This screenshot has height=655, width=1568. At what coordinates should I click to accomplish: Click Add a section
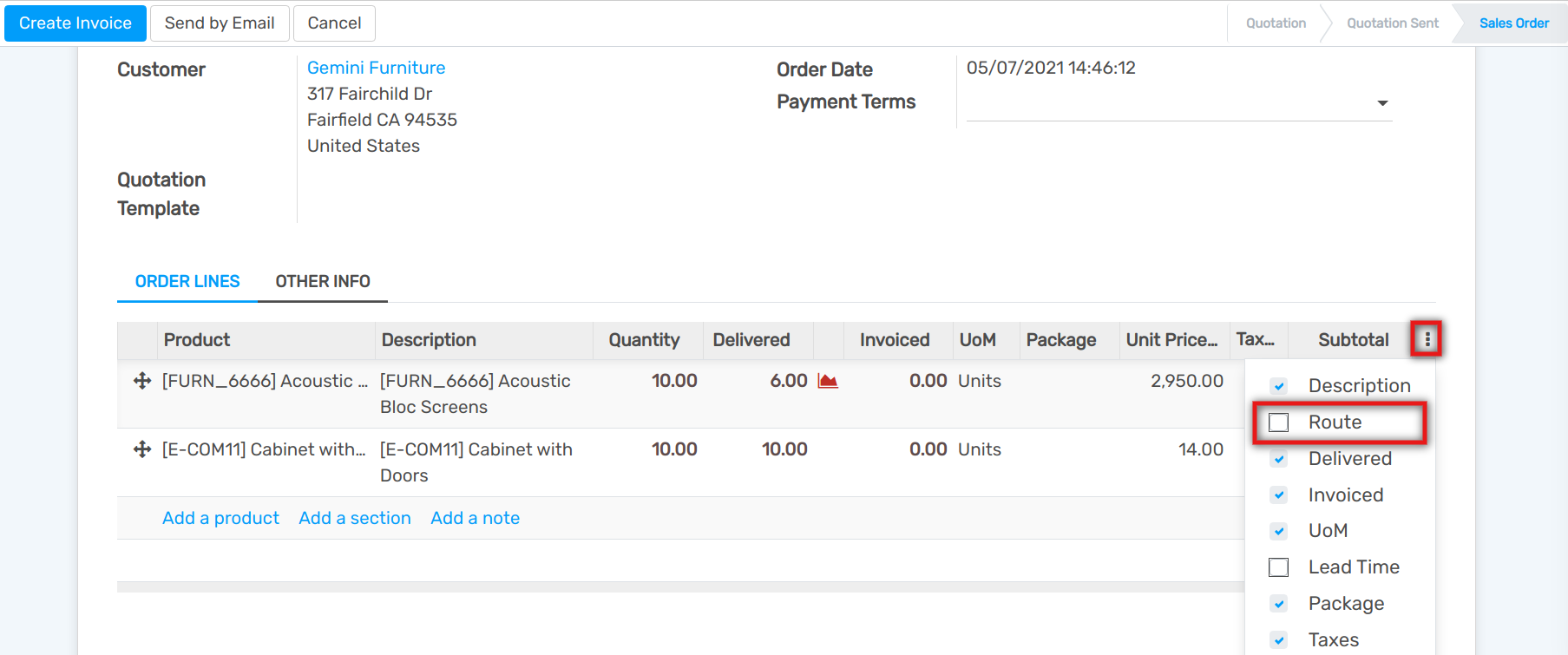[x=354, y=517]
